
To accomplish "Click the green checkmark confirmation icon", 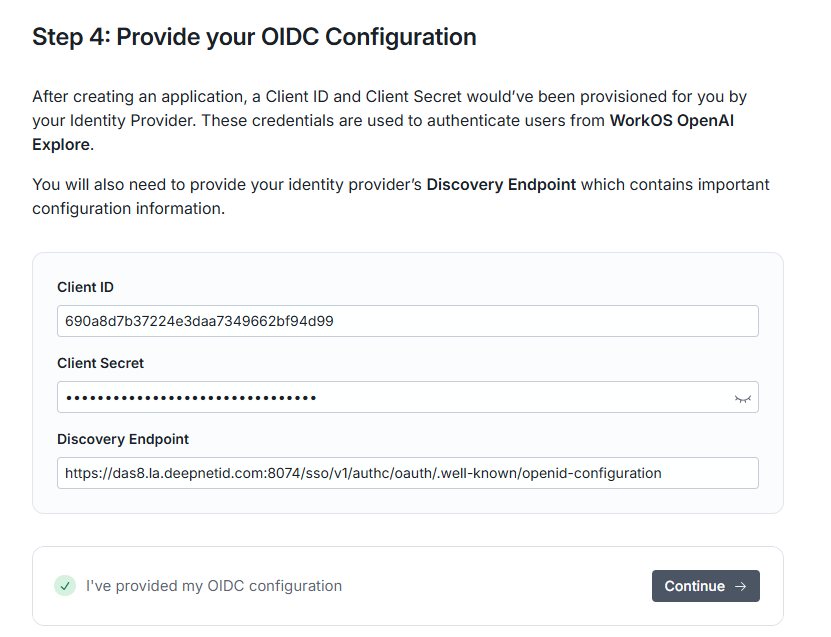I will (65, 586).
